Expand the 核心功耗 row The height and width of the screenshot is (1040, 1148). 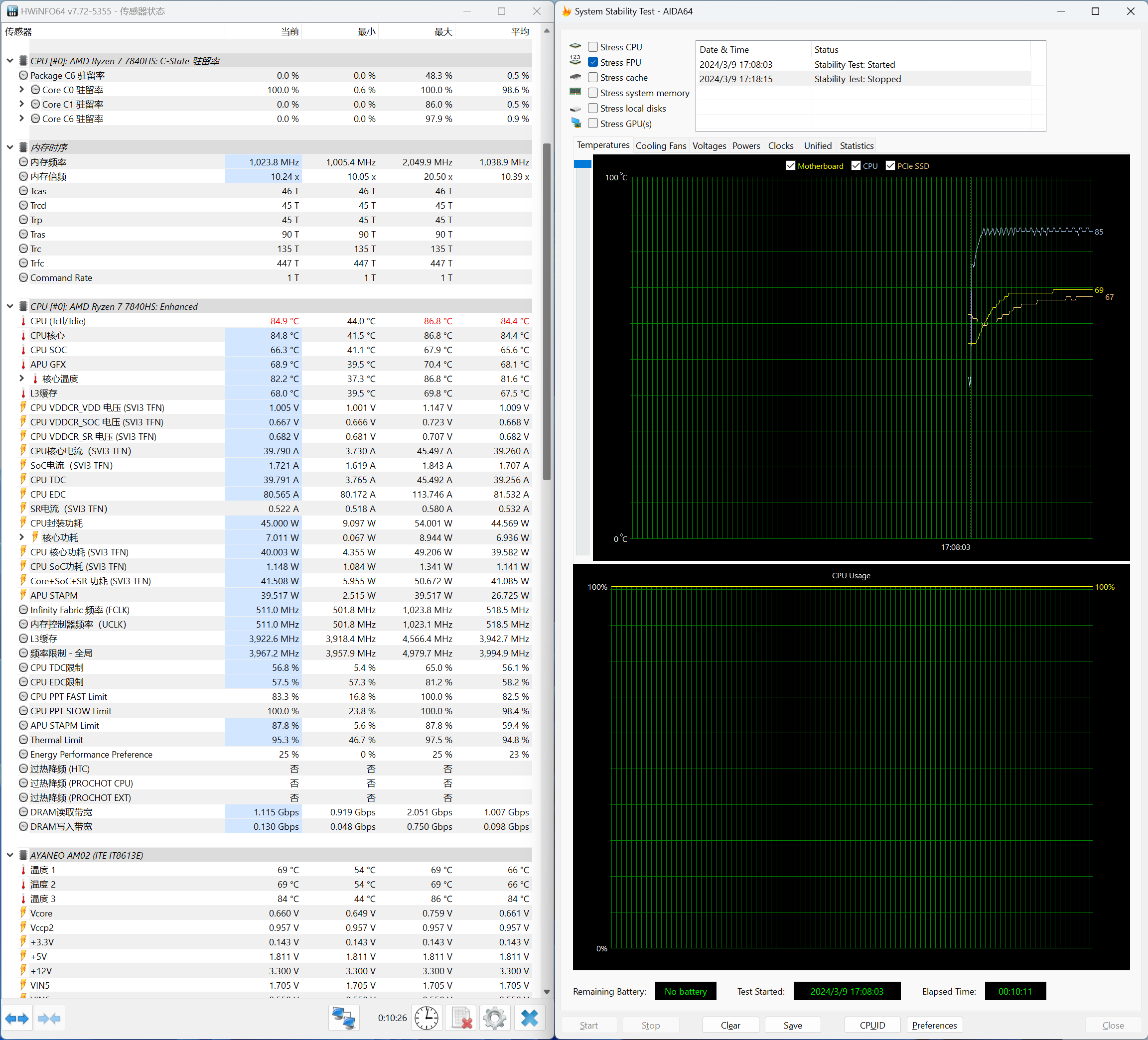tap(21, 537)
